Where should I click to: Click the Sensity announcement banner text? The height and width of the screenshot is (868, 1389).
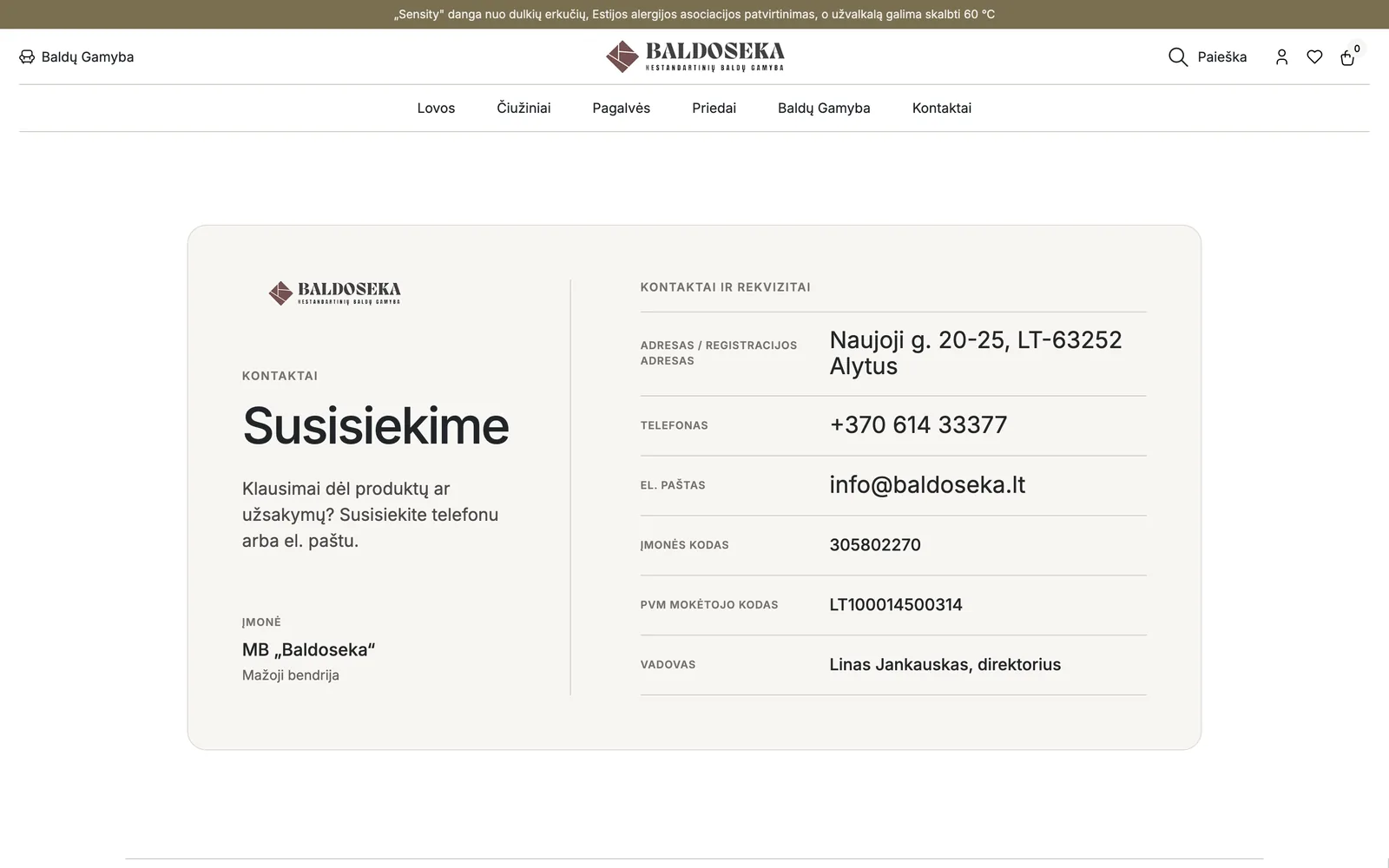pos(694,15)
